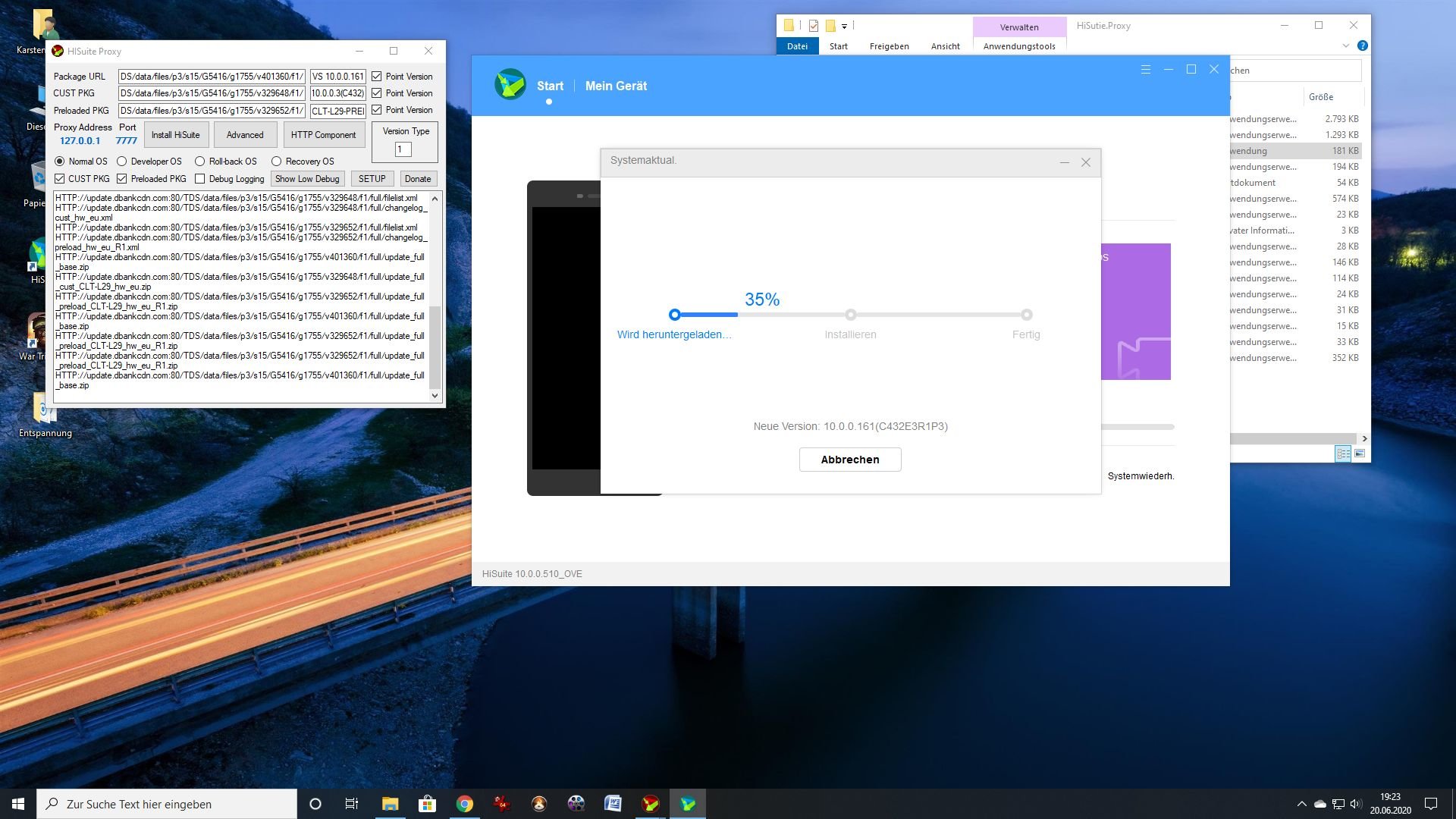Click the Installieren step marker

point(851,315)
